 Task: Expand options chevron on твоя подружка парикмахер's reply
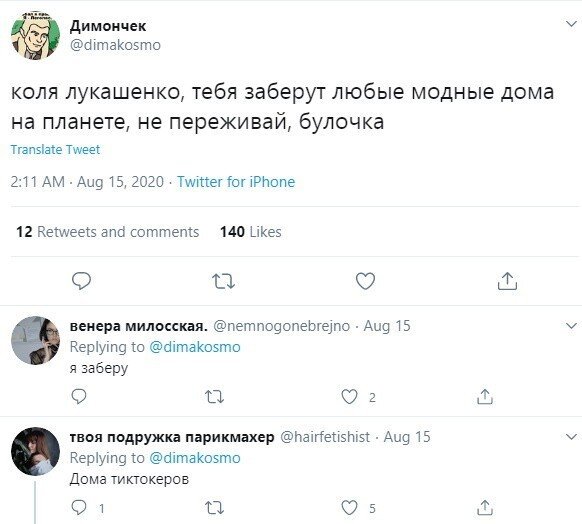[571, 437]
